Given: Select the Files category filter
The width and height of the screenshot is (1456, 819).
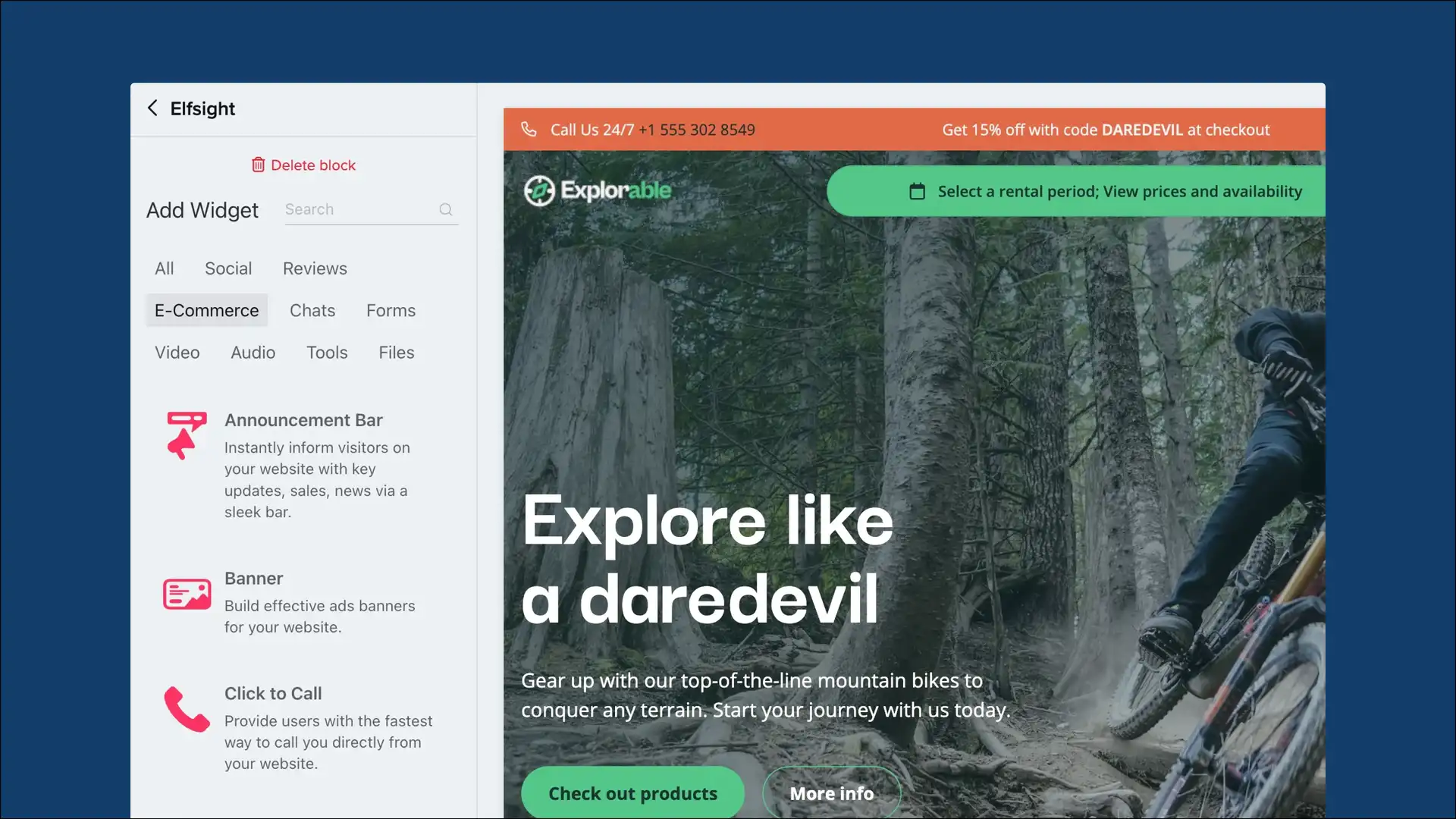Looking at the screenshot, I should coord(396,352).
